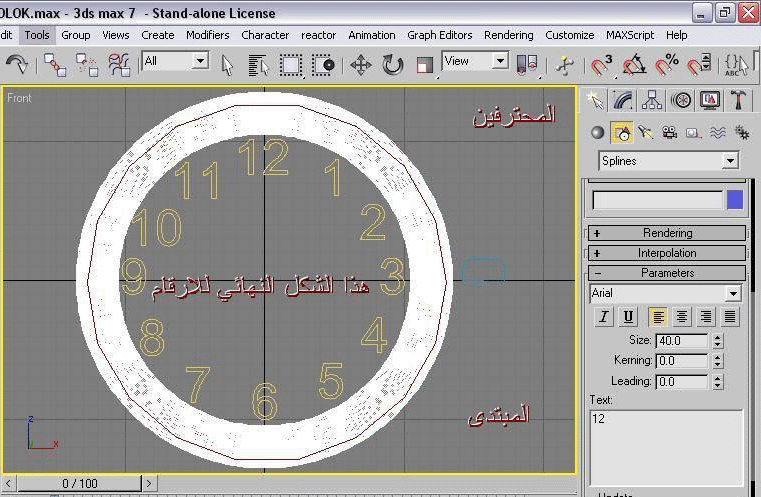The image size is (761, 497).
Task: Select Geometry category sphere icon
Action: click(x=598, y=133)
